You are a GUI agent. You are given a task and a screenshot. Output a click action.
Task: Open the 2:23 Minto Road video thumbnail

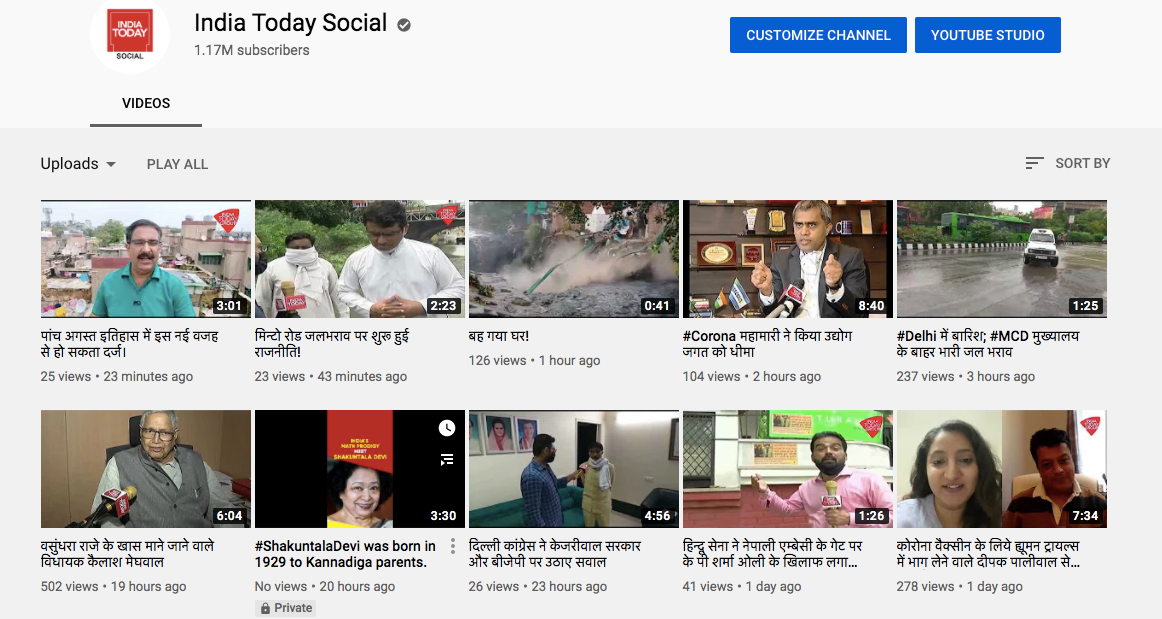pyautogui.click(x=359, y=259)
